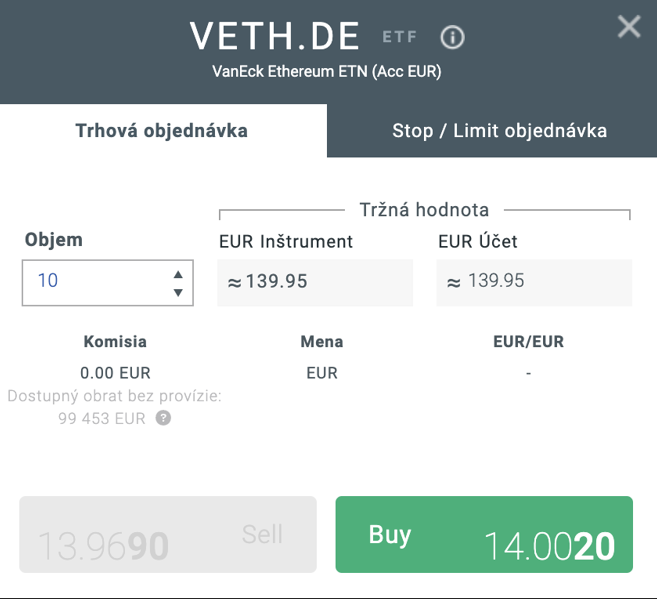Click the Tržná hodnota section heading
Viewport: 657px width, 599px height.
click(424, 210)
